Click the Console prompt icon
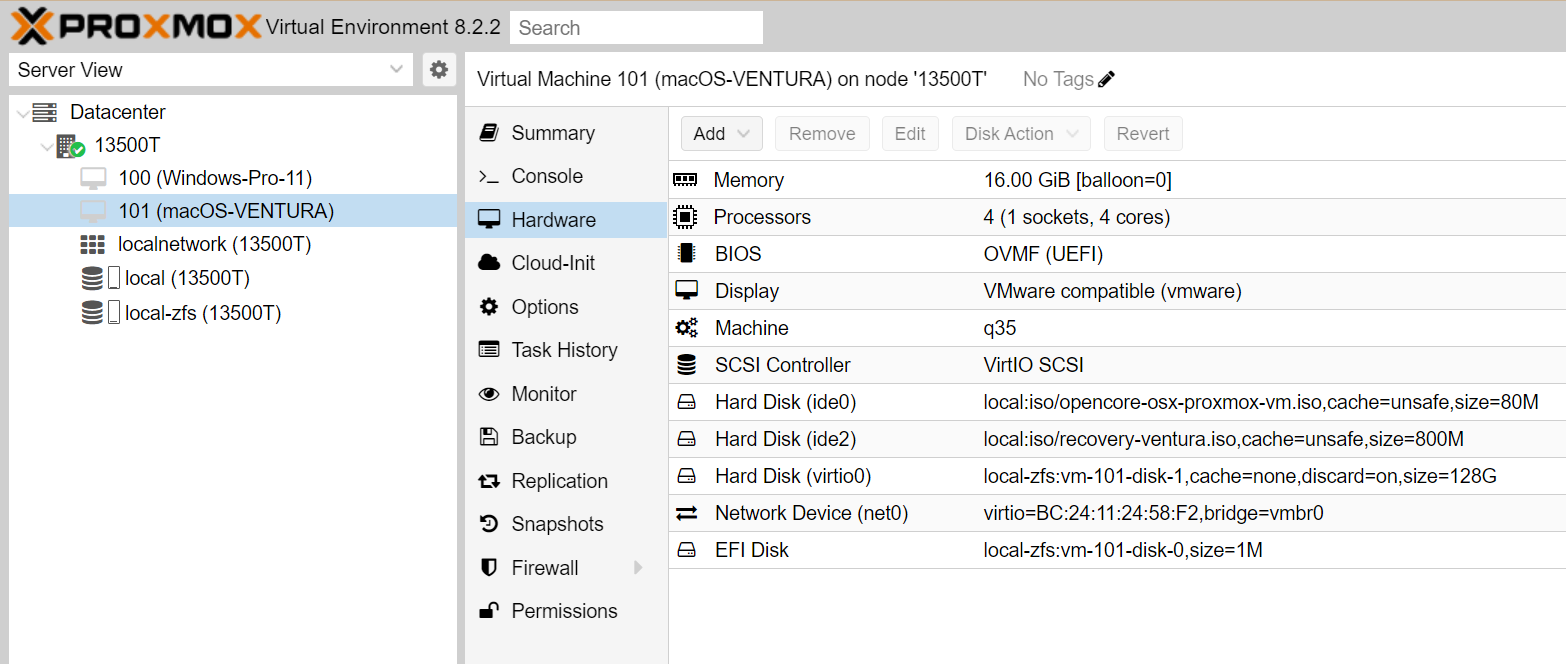 coord(489,176)
